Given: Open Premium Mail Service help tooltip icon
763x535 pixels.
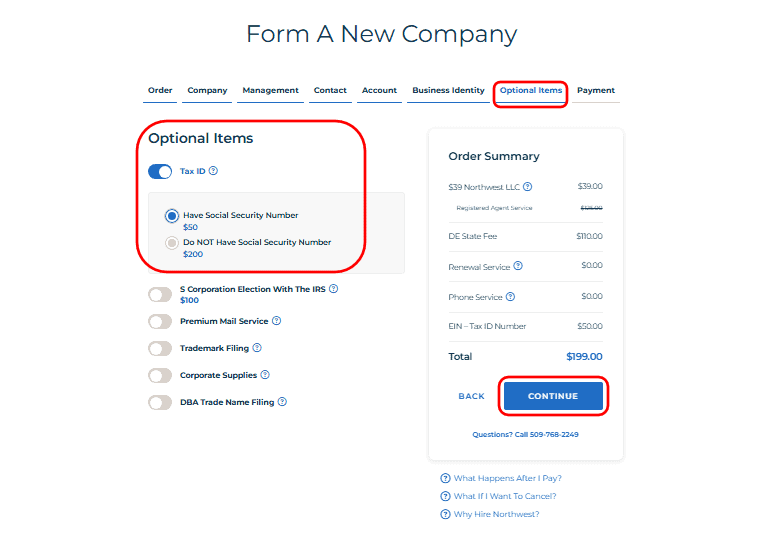Looking at the screenshot, I should point(277,321).
